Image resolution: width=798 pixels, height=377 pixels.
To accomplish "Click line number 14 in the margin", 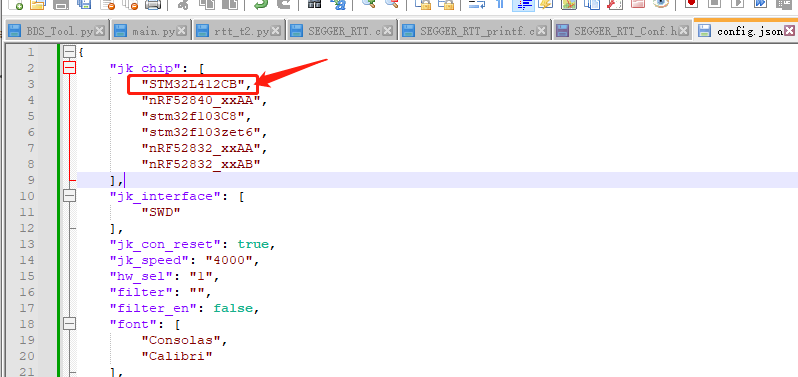I will [x=26, y=260].
